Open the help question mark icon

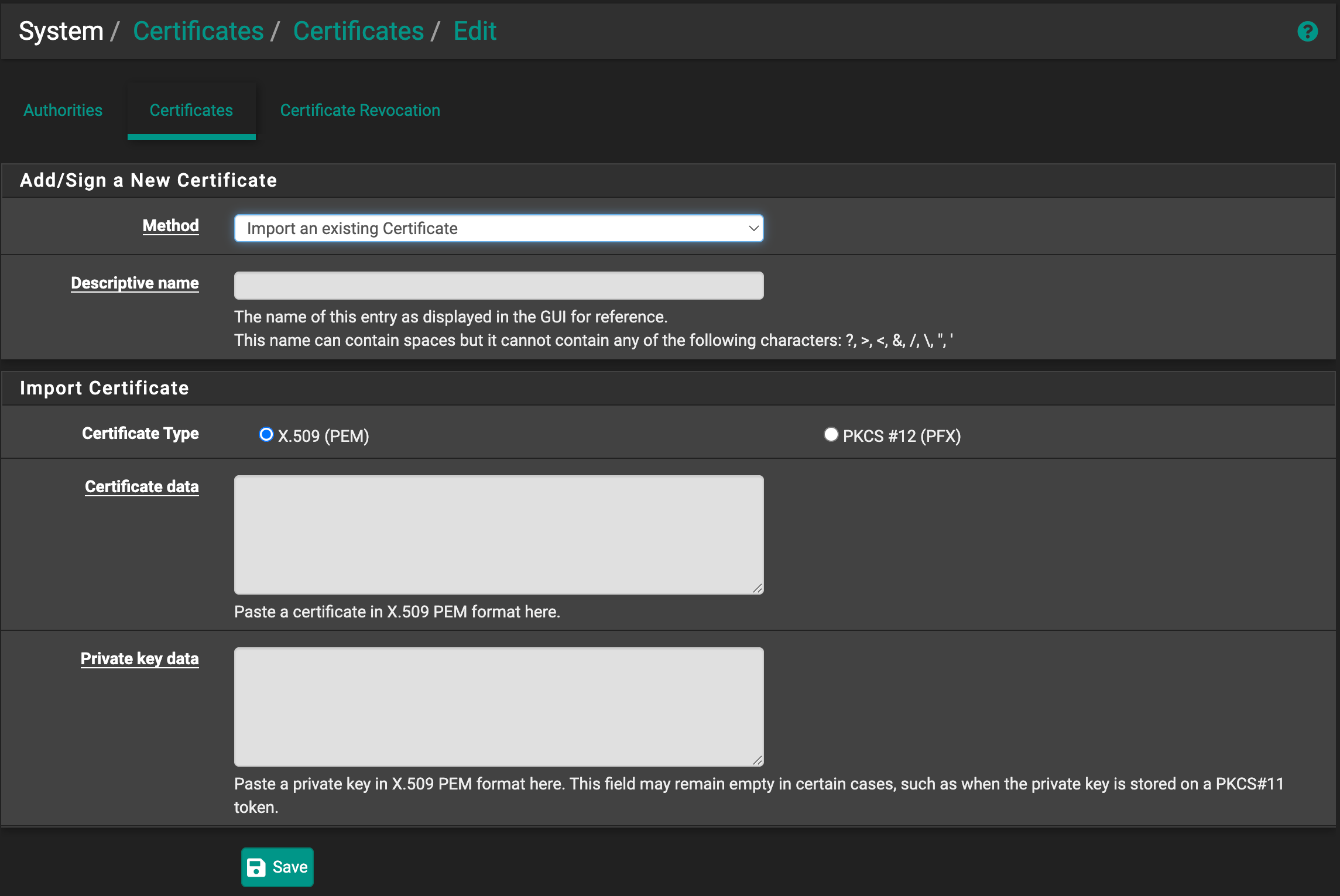[1307, 32]
